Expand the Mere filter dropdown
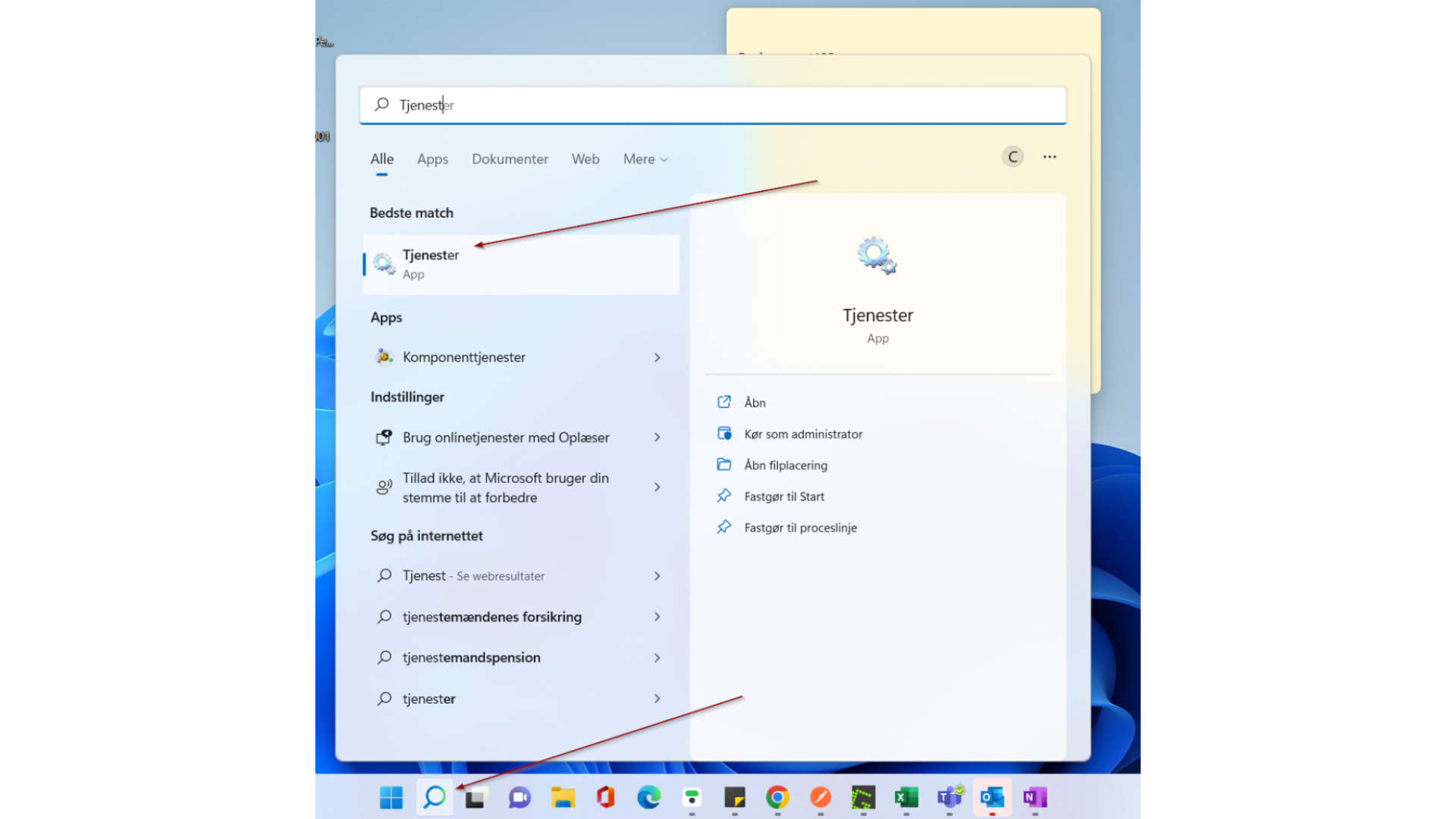 (645, 159)
